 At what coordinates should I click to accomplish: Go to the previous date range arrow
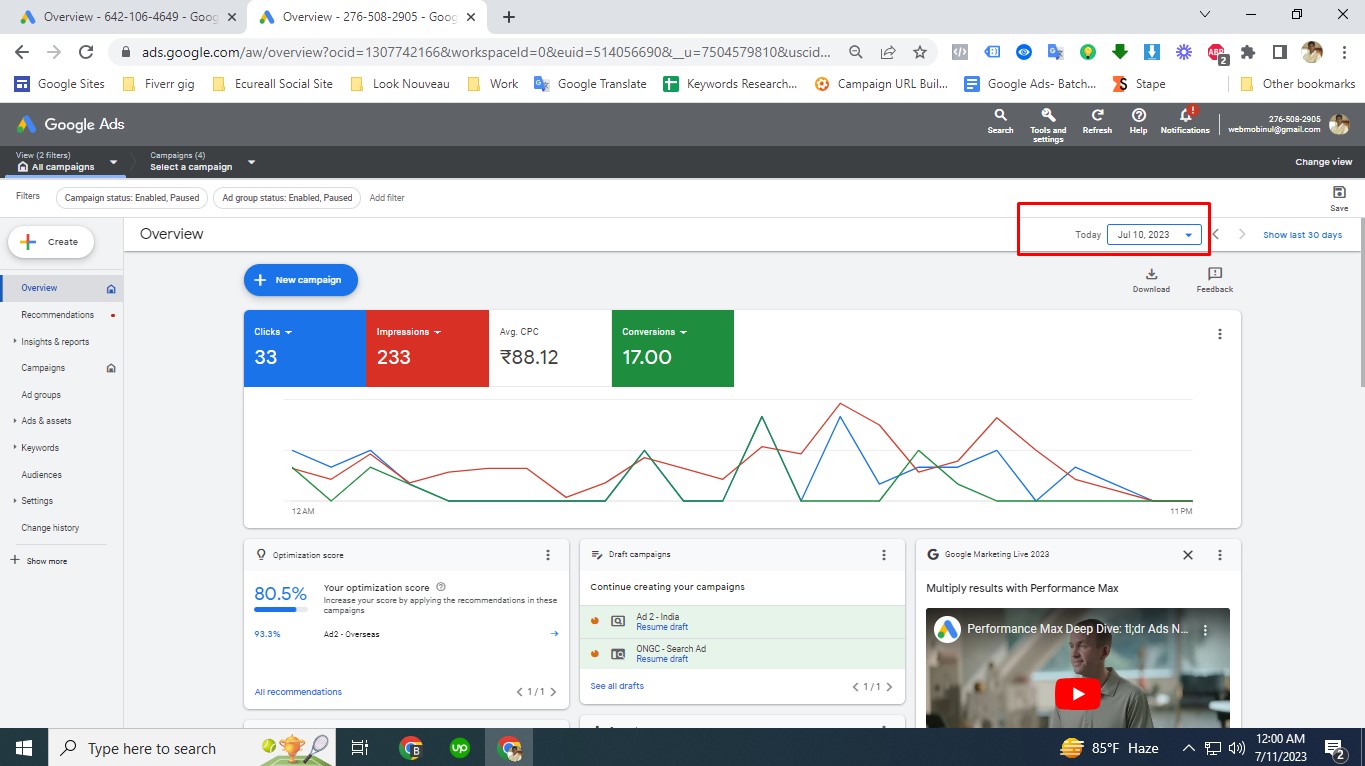[1216, 235]
